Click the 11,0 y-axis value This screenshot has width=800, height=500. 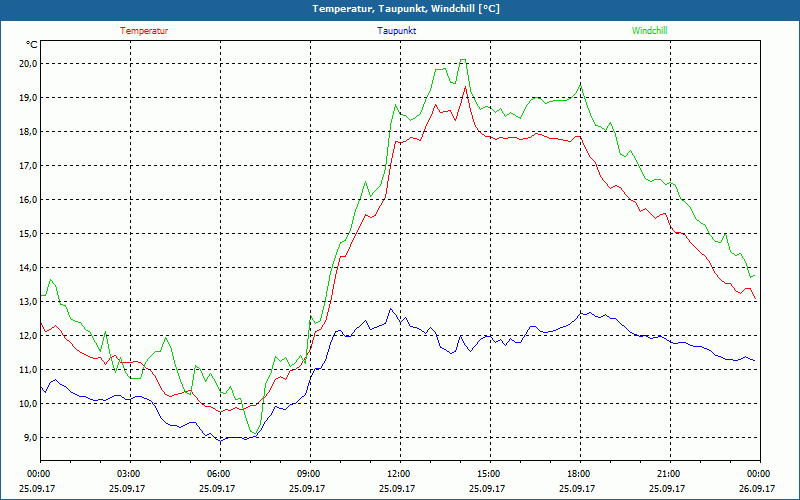[x=28, y=369]
